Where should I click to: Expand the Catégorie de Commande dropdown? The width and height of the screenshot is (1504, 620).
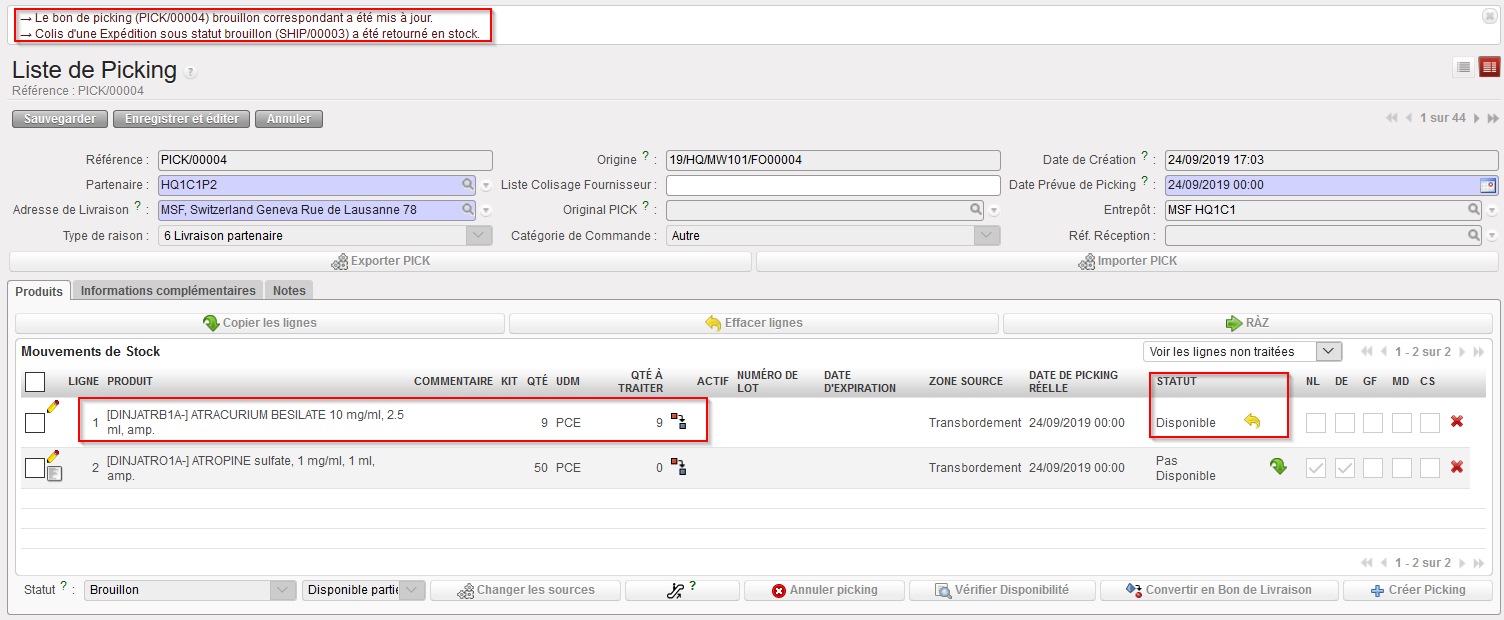987,236
